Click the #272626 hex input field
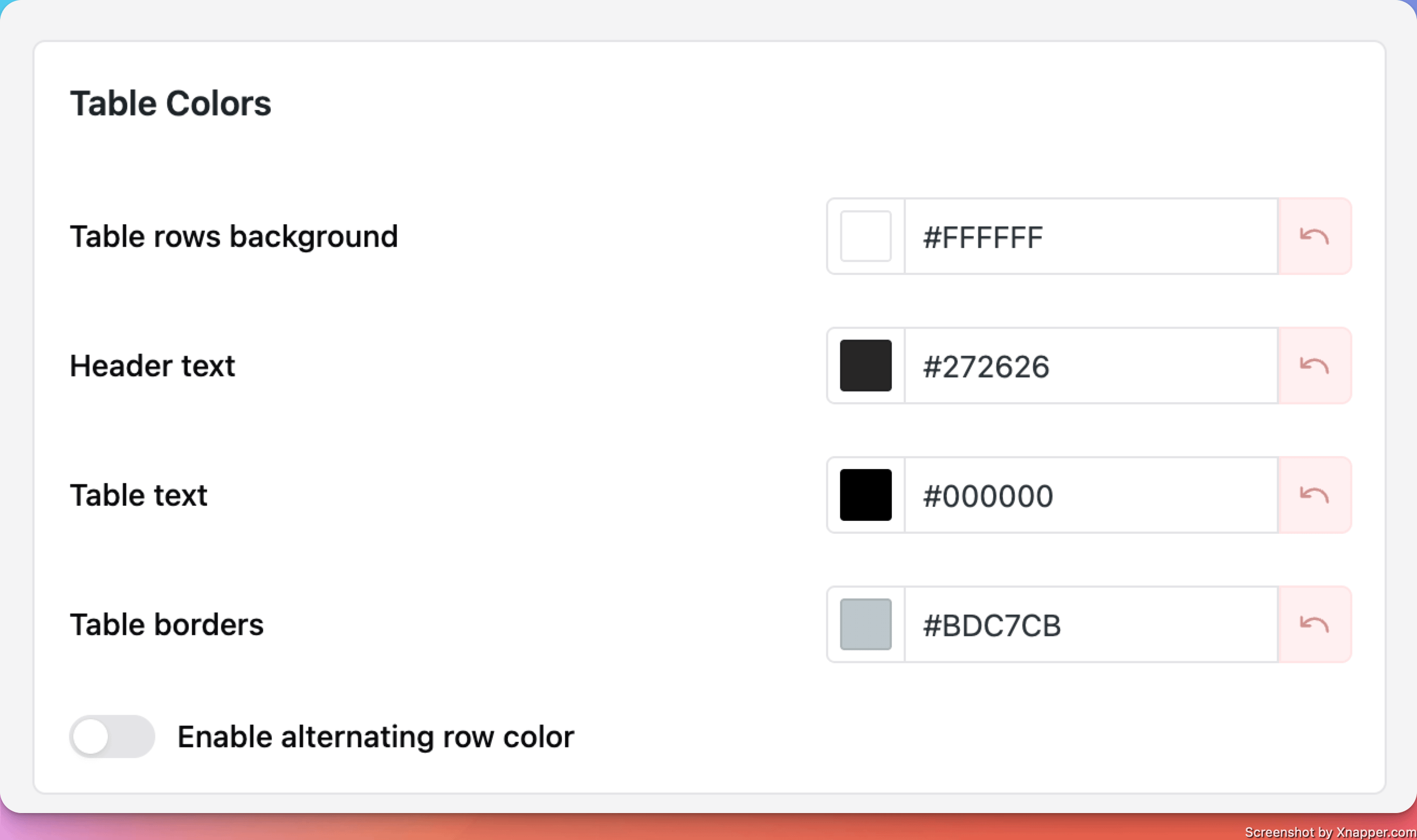 tap(1090, 366)
